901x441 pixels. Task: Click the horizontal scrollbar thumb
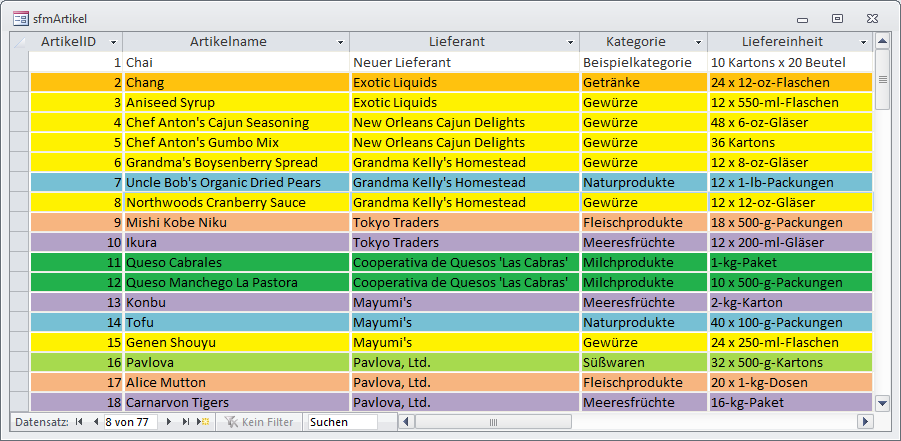[495, 422]
